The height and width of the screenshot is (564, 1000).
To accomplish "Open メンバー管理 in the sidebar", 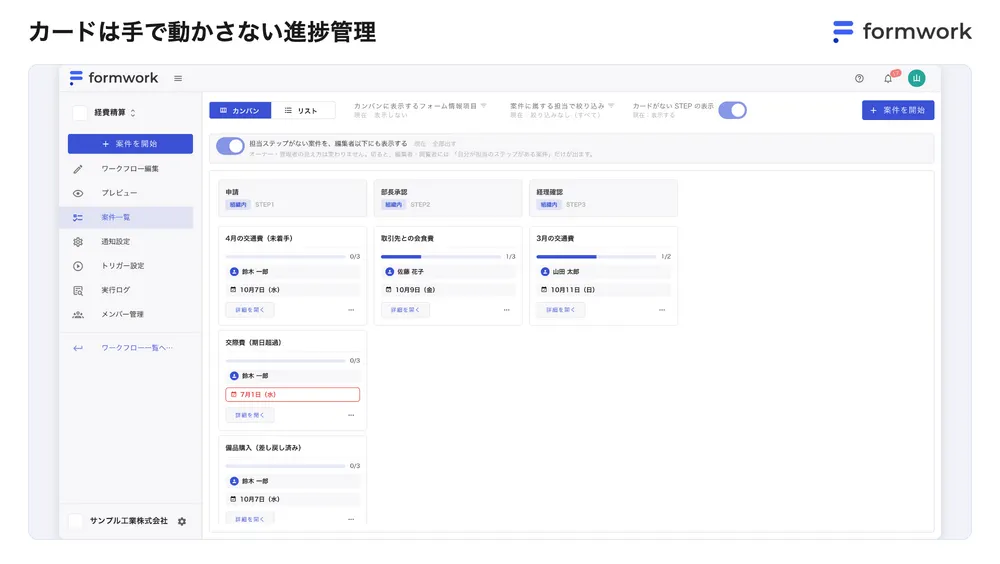I will click(x=122, y=315).
